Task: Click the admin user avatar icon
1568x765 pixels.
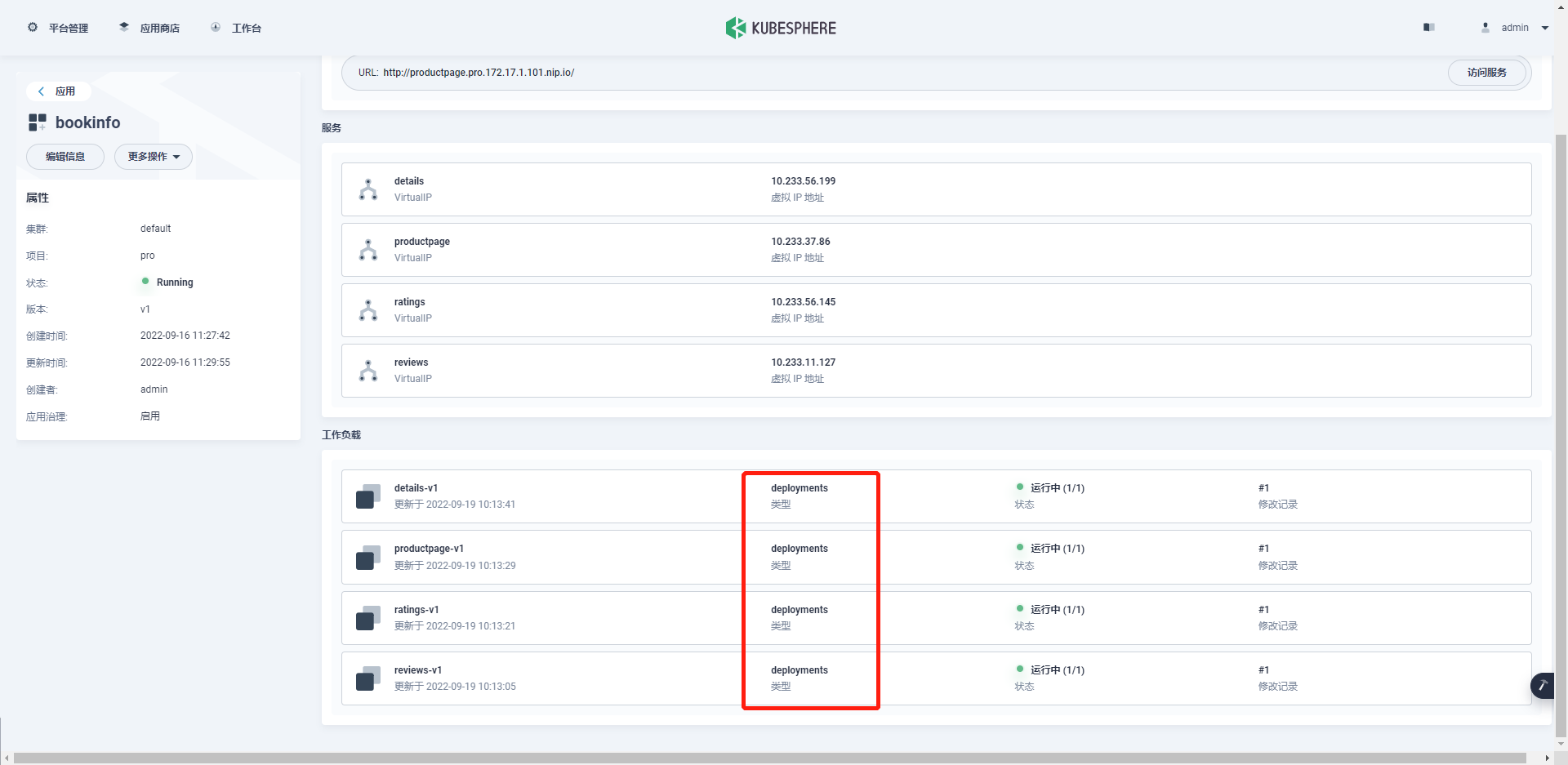Action: (1486, 28)
